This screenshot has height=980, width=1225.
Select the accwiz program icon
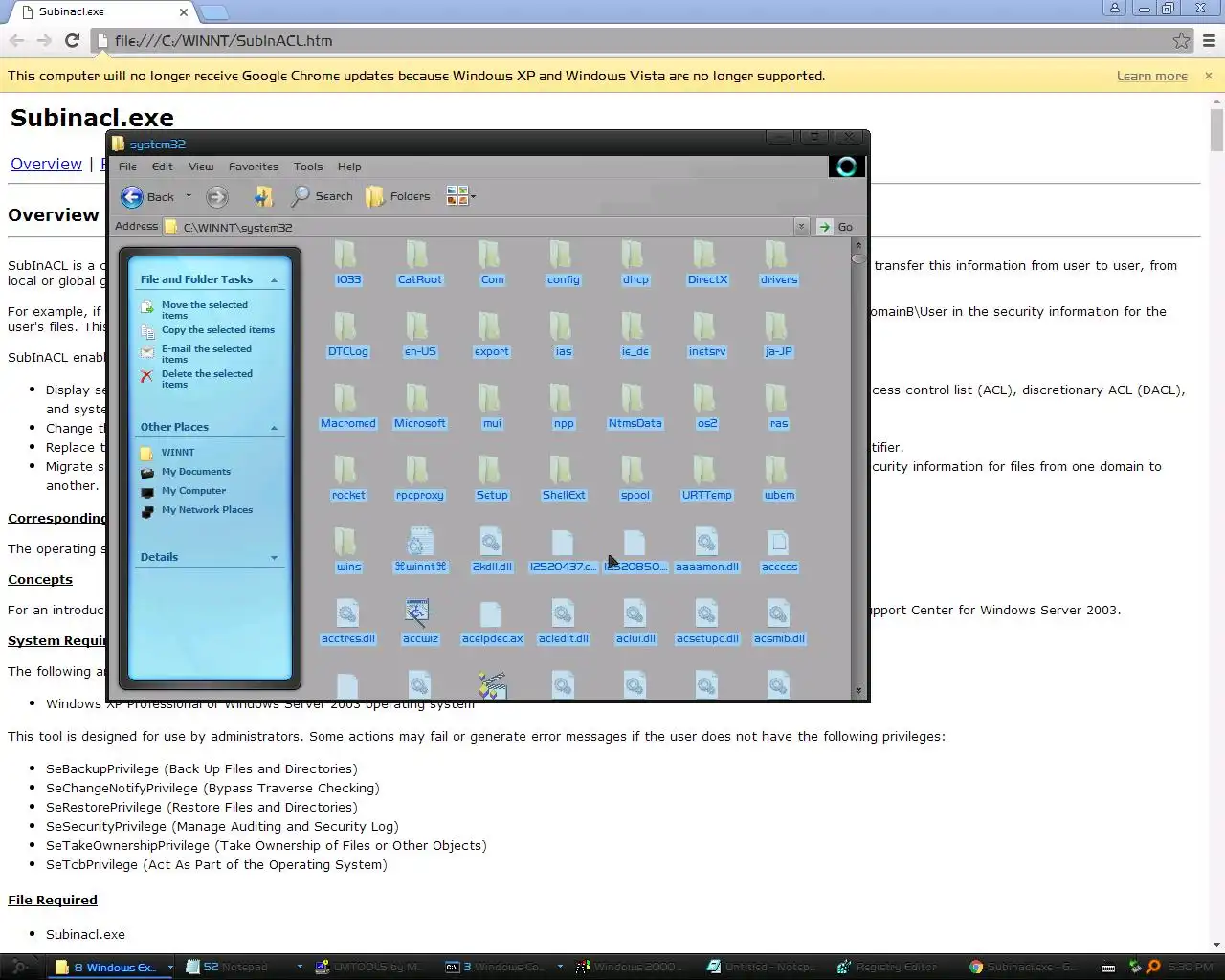click(x=417, y=613)
